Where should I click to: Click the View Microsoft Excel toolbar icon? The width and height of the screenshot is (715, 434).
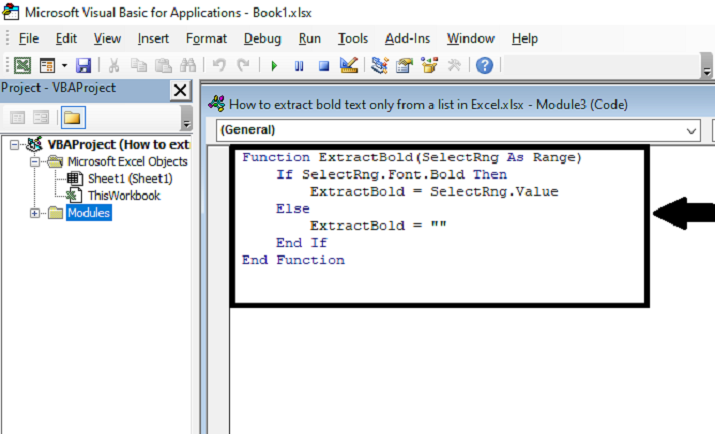pos(22,66)
